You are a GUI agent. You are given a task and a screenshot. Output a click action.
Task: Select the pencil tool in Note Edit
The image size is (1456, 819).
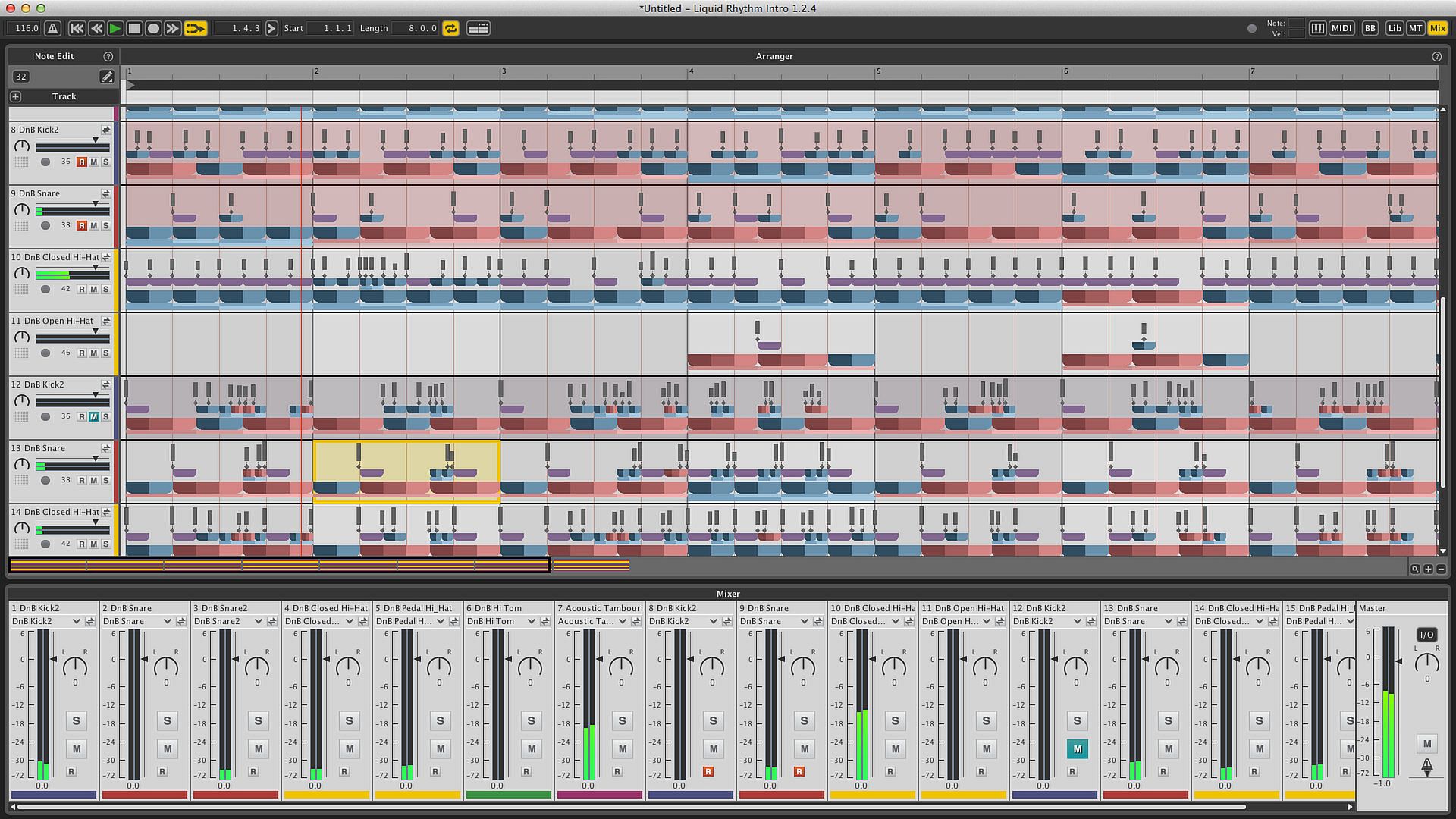click(x=106, y=77)
